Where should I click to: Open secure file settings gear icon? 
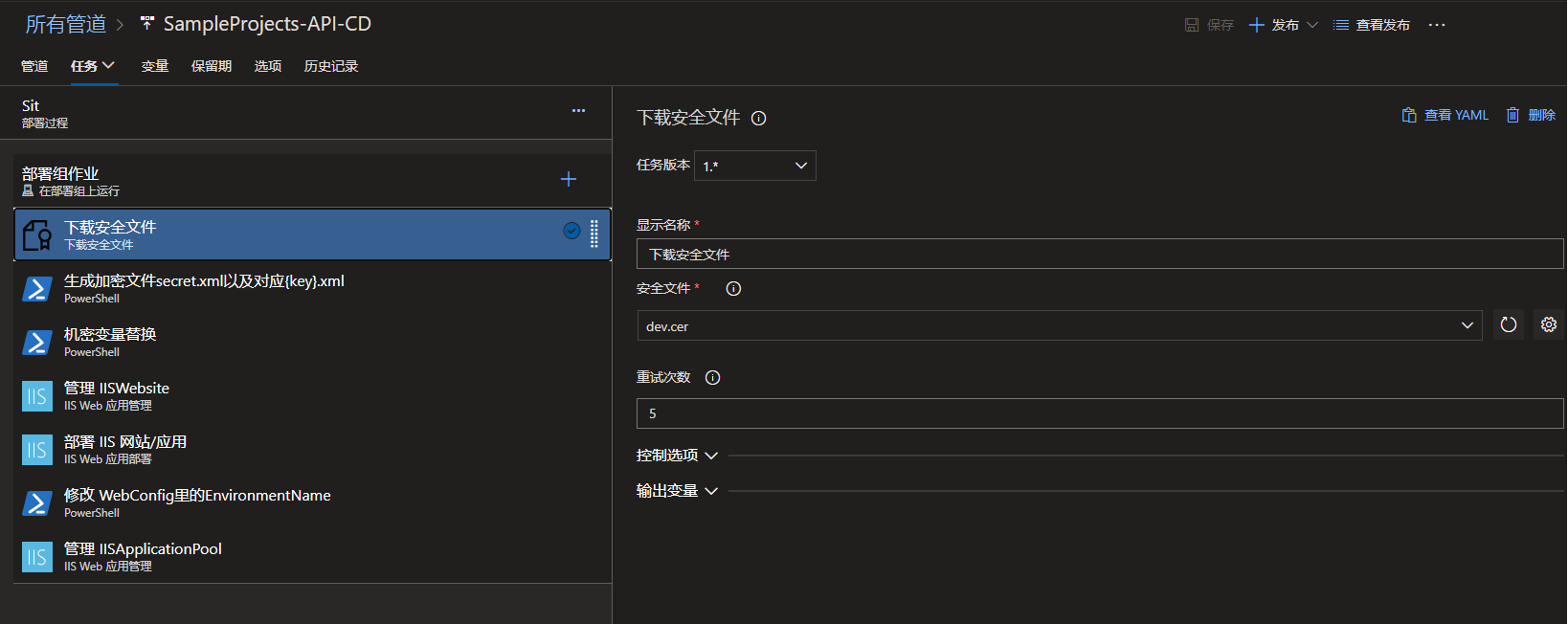pyautogui.click(x=1548, y=325)
